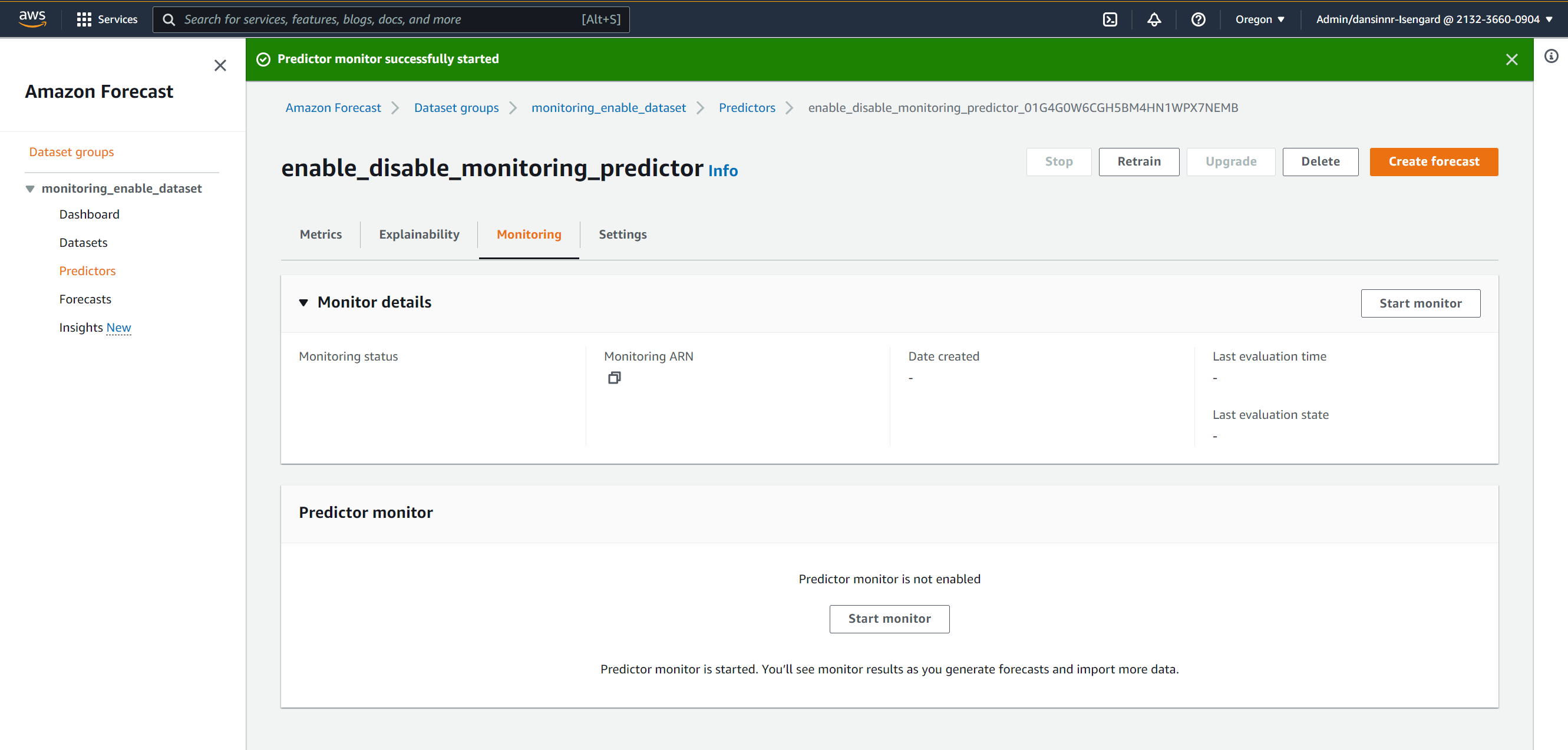
Task: Open the info panel circle icon
Action: pyautogui.click(x=1551, y=56)
